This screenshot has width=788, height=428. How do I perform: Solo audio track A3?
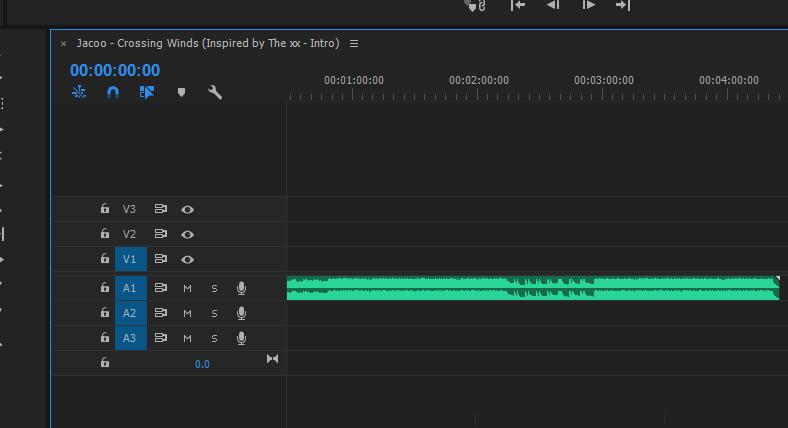[x=214, y=338]
